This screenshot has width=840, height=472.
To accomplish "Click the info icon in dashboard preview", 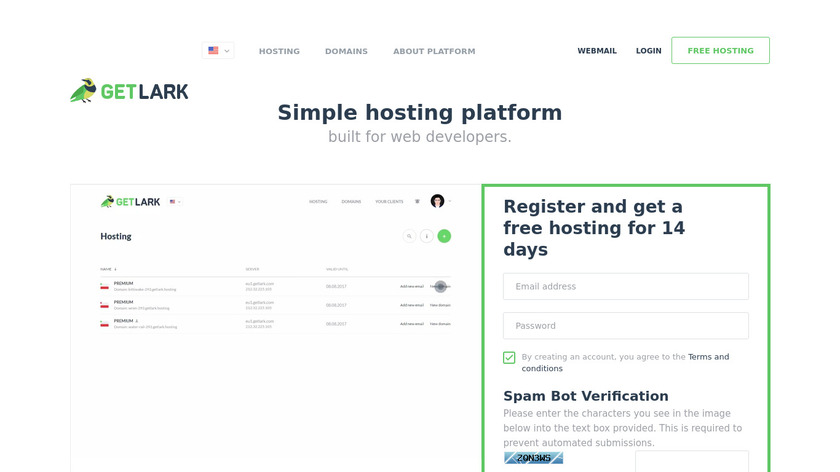I will point(426,236).
